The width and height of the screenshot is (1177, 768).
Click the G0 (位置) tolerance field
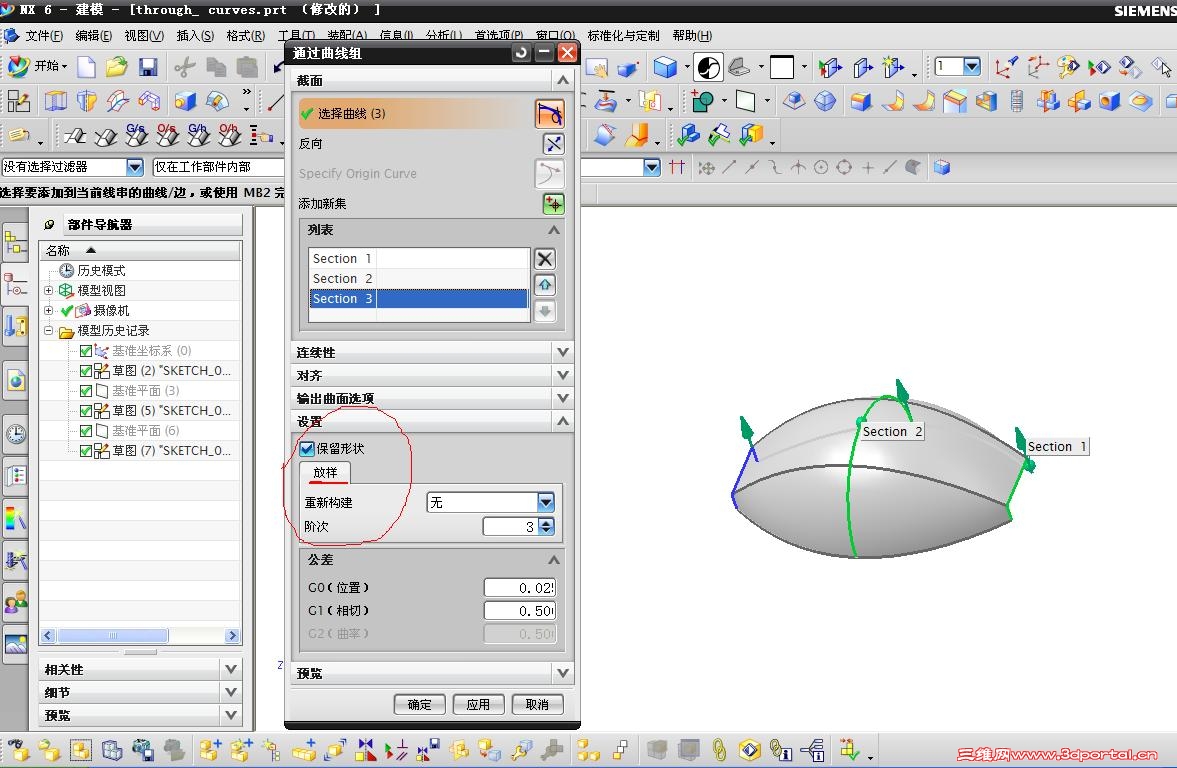click(519, 588)
